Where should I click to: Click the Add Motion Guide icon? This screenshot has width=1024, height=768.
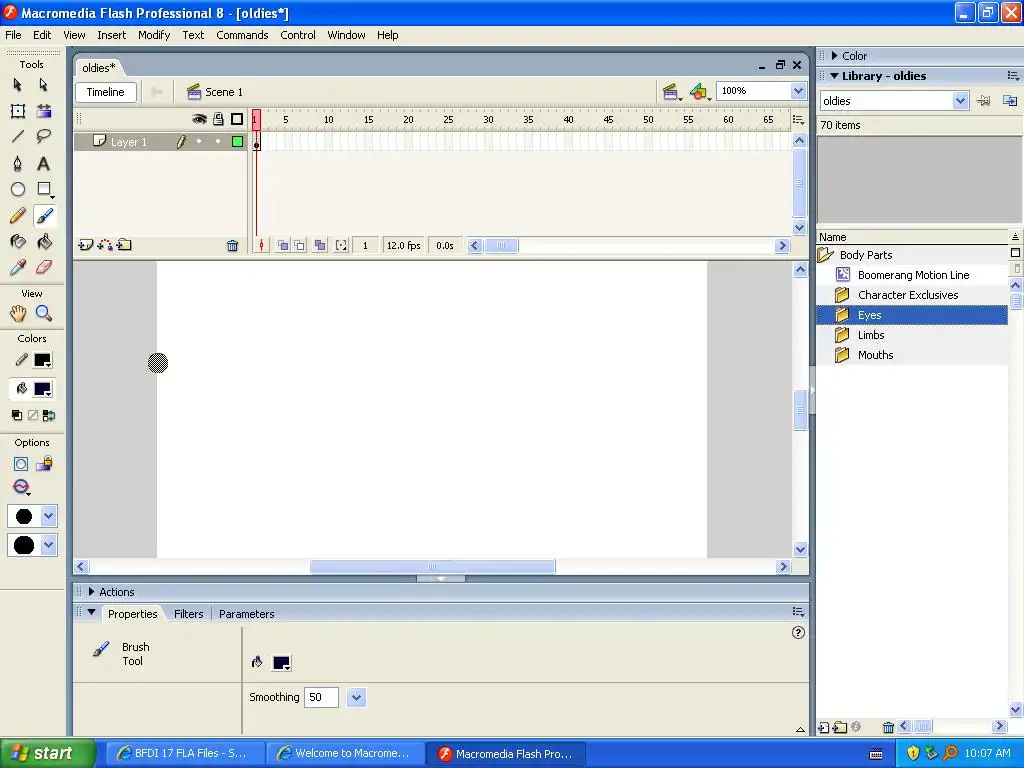click(x=104, y=246)
